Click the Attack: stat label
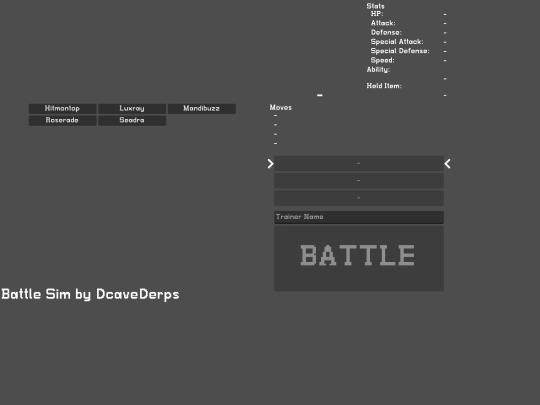 (383, 23)
